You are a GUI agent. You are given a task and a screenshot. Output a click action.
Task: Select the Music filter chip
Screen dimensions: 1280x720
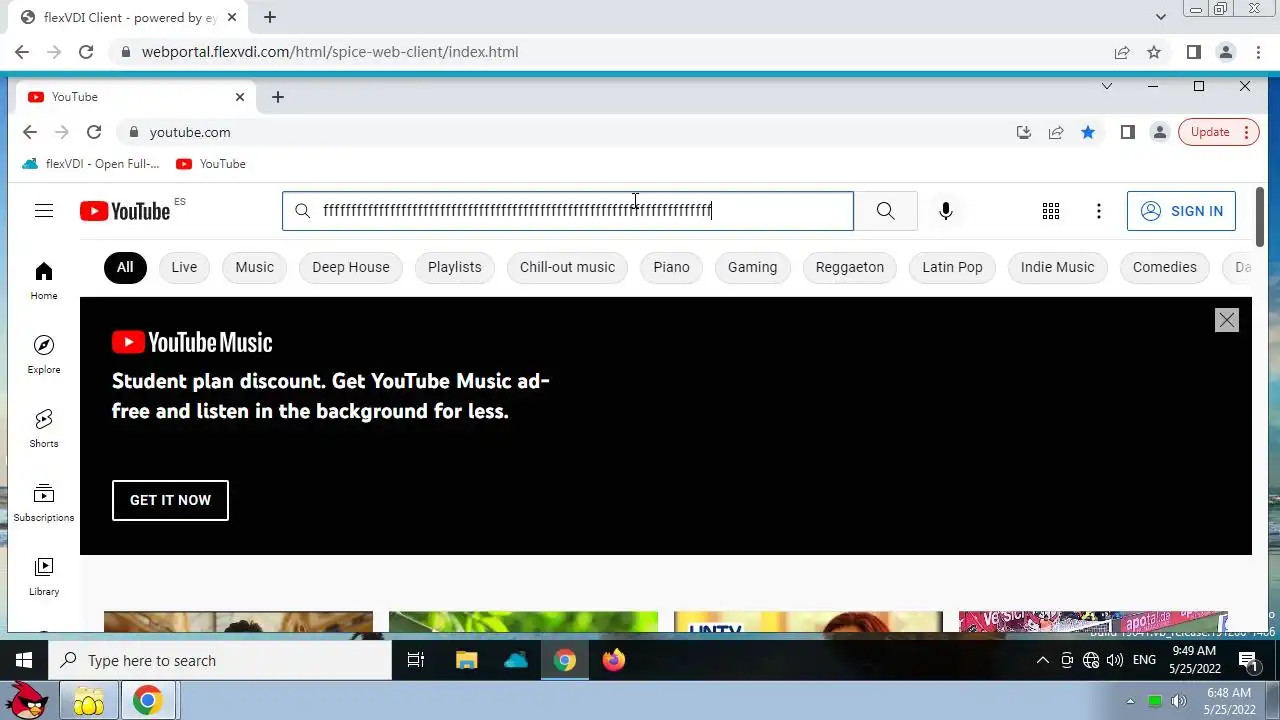click(254, 267)
